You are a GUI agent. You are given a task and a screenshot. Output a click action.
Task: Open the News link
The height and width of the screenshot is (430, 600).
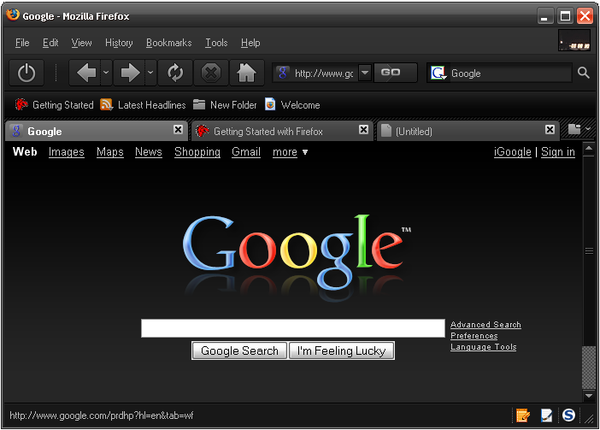(x=148, y=152)
